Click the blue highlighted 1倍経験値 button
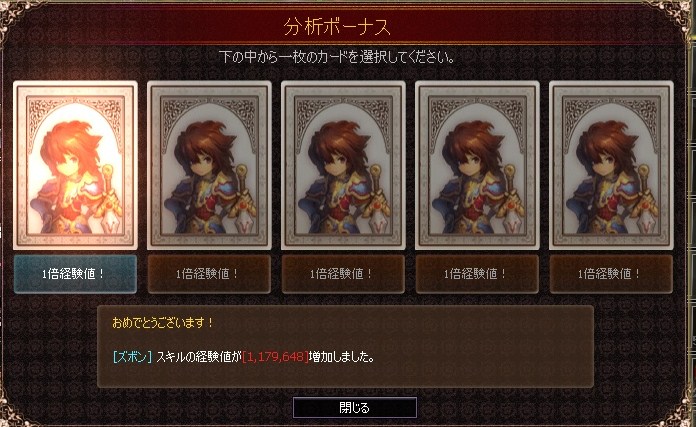This screenshot has width=696, height=427. pos(75,274)
